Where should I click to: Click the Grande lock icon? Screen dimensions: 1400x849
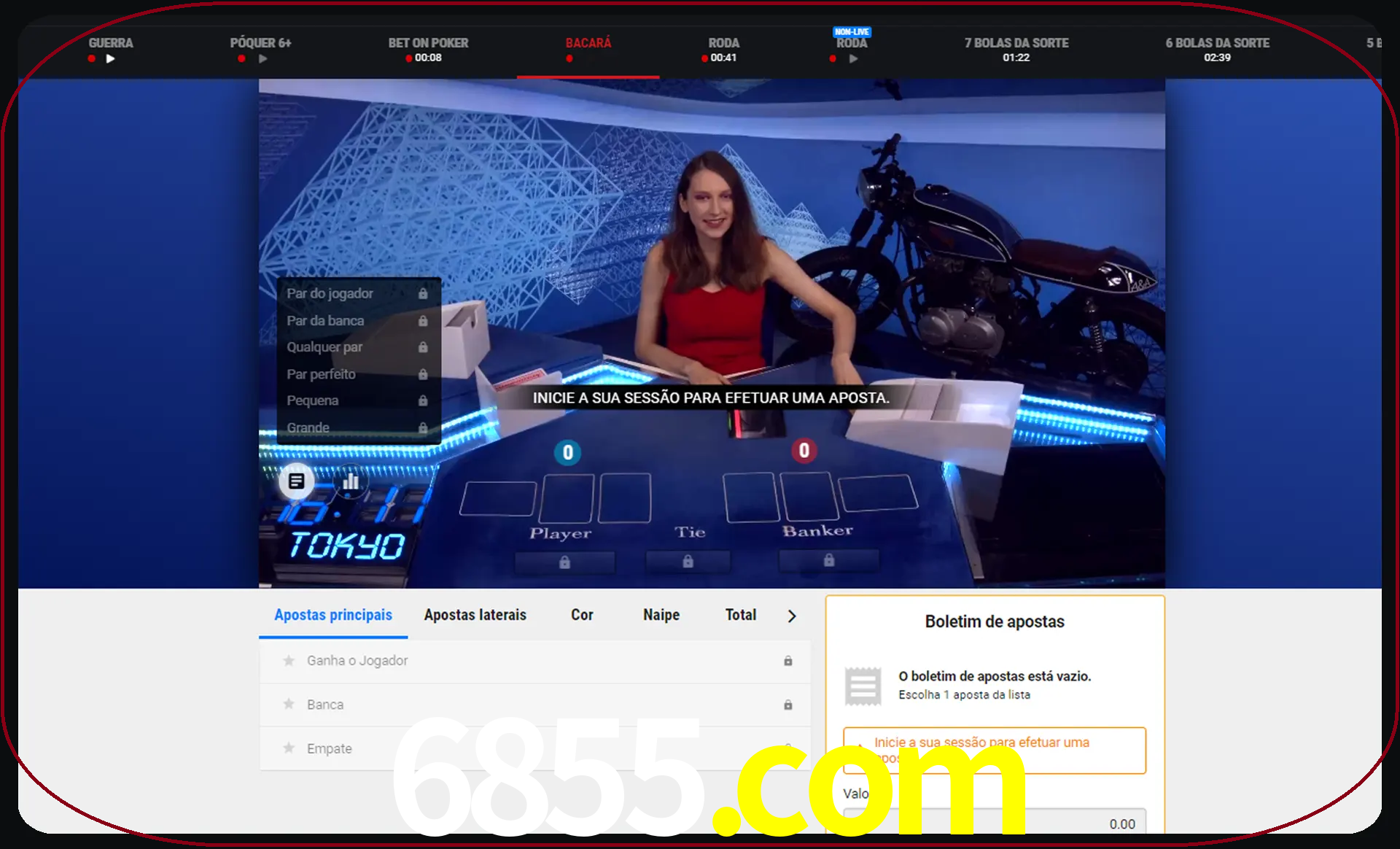(x=423, y=427)
